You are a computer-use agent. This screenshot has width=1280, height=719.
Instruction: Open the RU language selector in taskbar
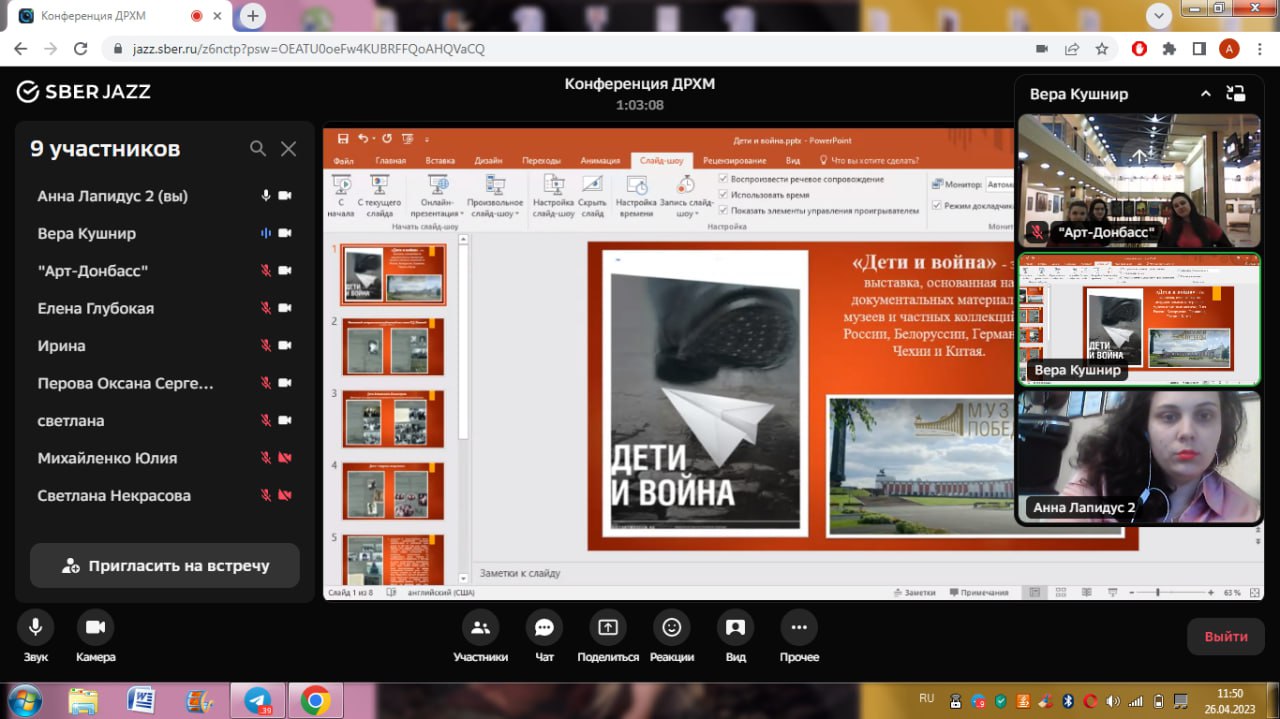(x=926, y=697)
